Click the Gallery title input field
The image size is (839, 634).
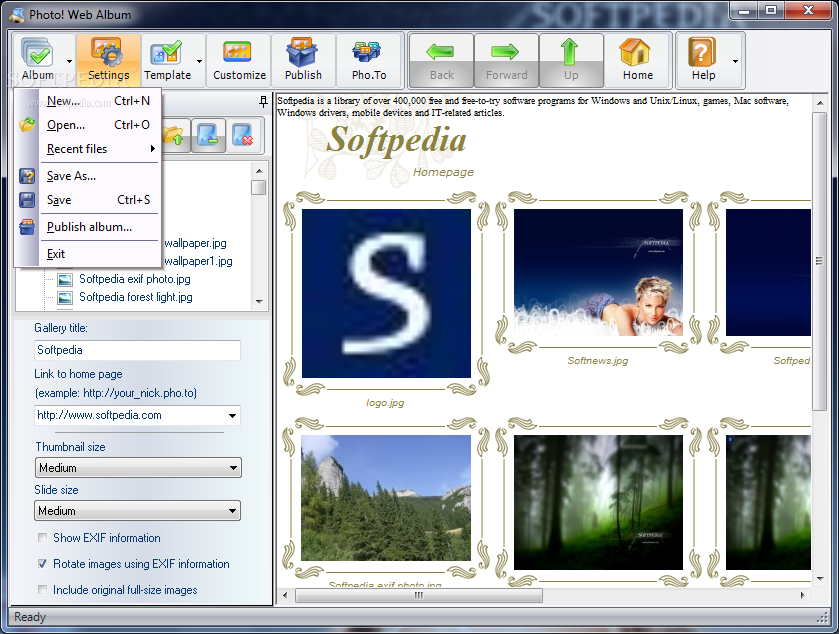pos(138,350)
